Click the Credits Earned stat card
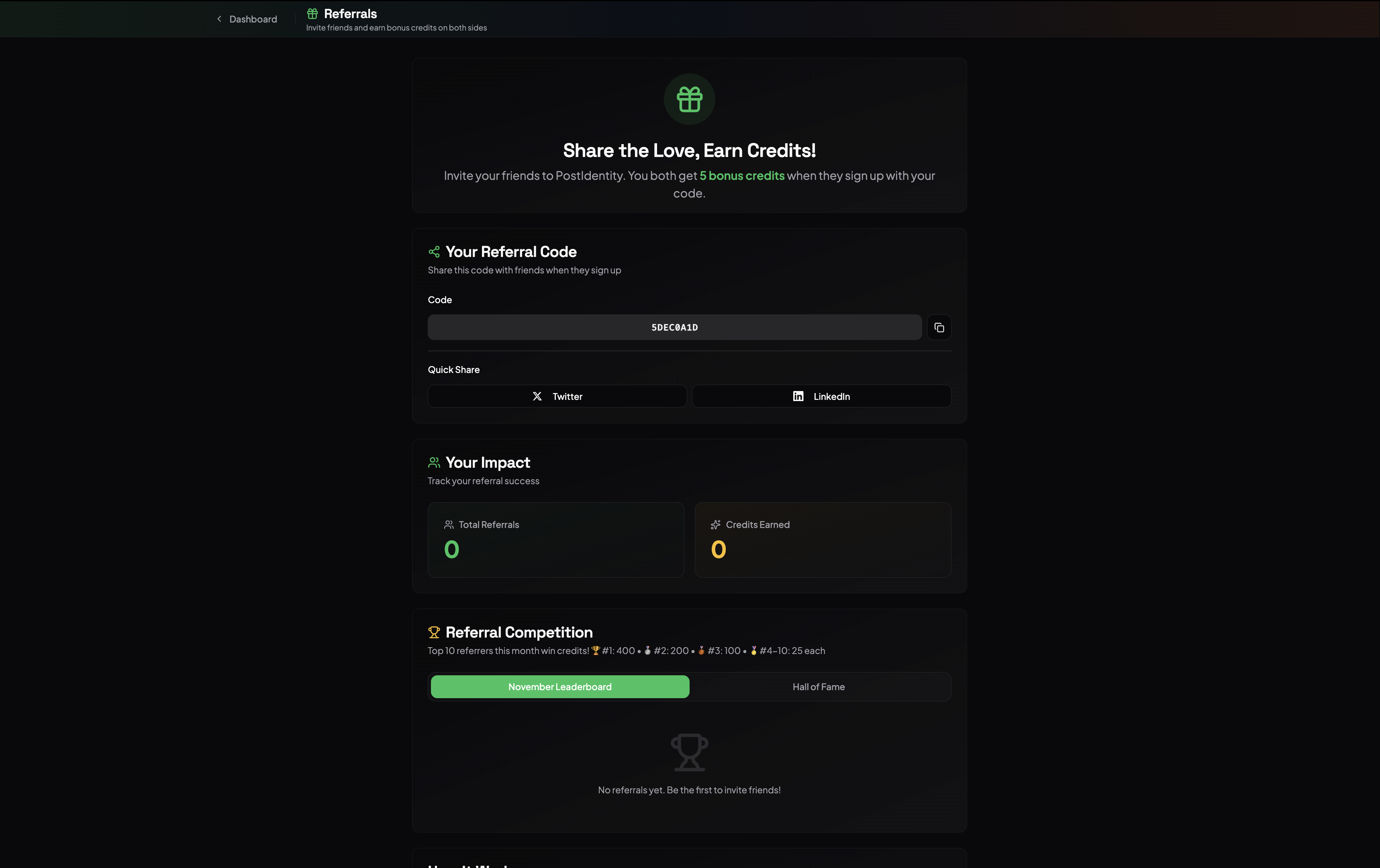Viewport: 1380px width, 868px height. (823, 539)
